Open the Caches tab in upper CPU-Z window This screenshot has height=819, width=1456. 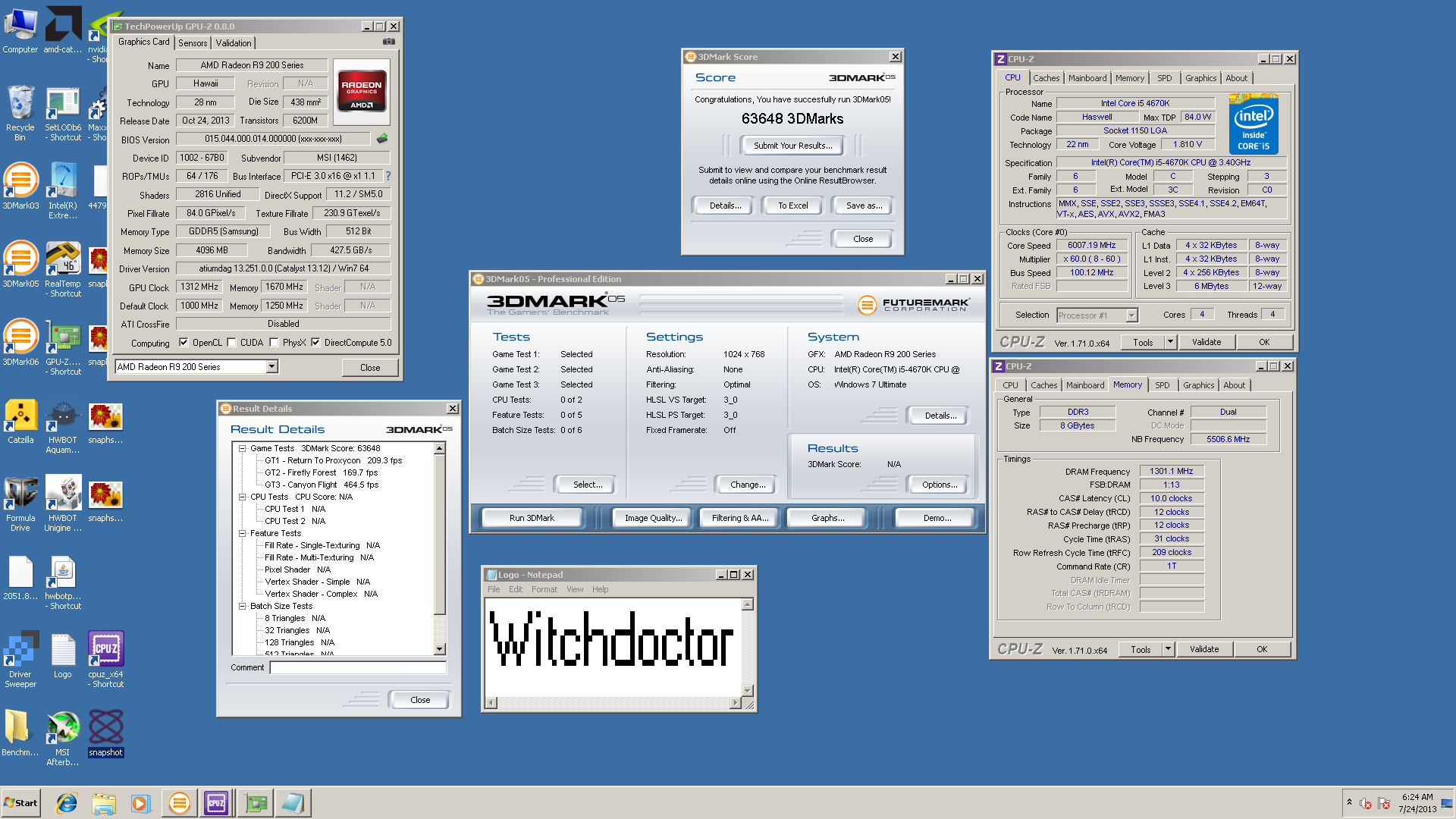1046,78
